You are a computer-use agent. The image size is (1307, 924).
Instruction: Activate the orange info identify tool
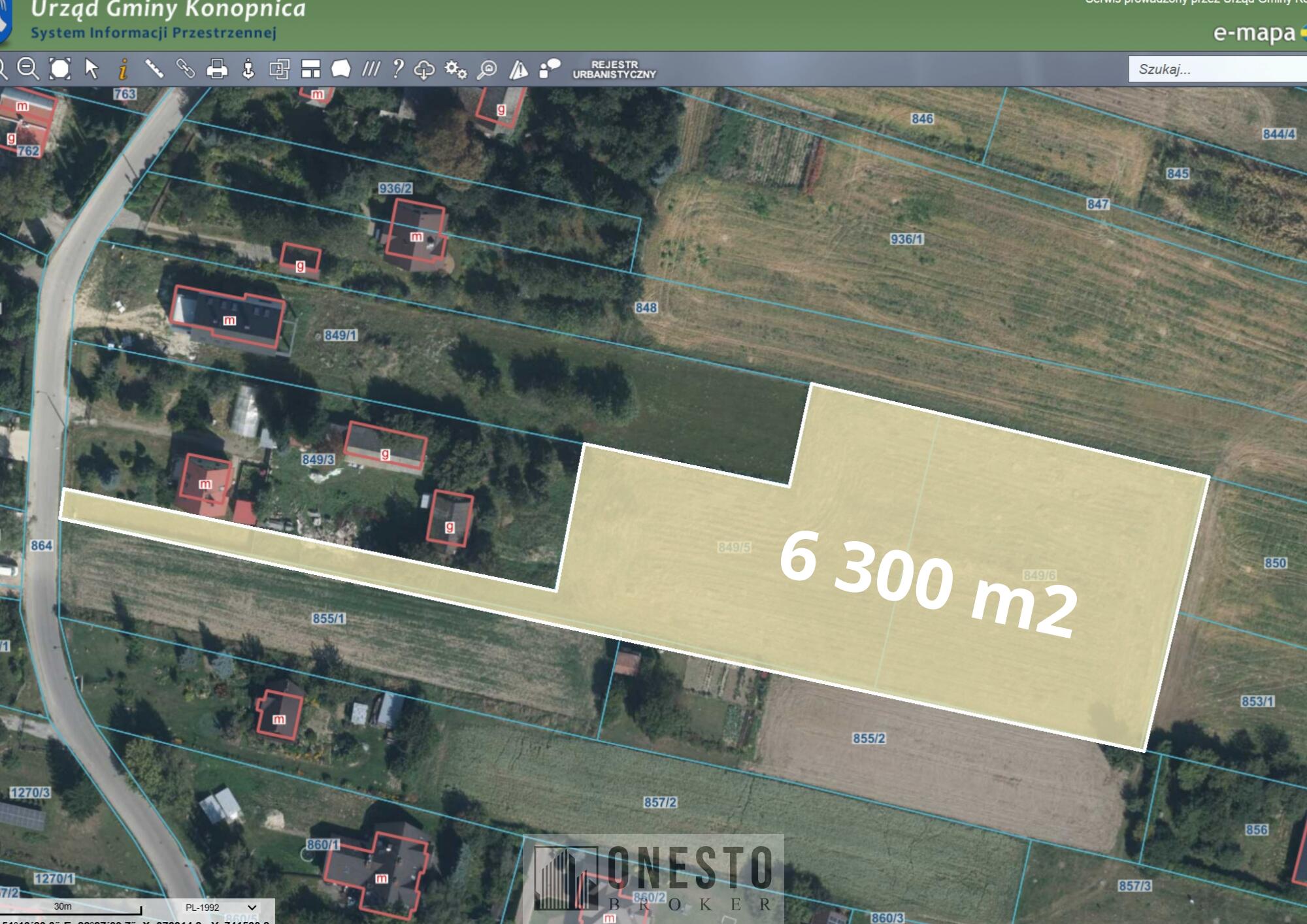[123, 69]
